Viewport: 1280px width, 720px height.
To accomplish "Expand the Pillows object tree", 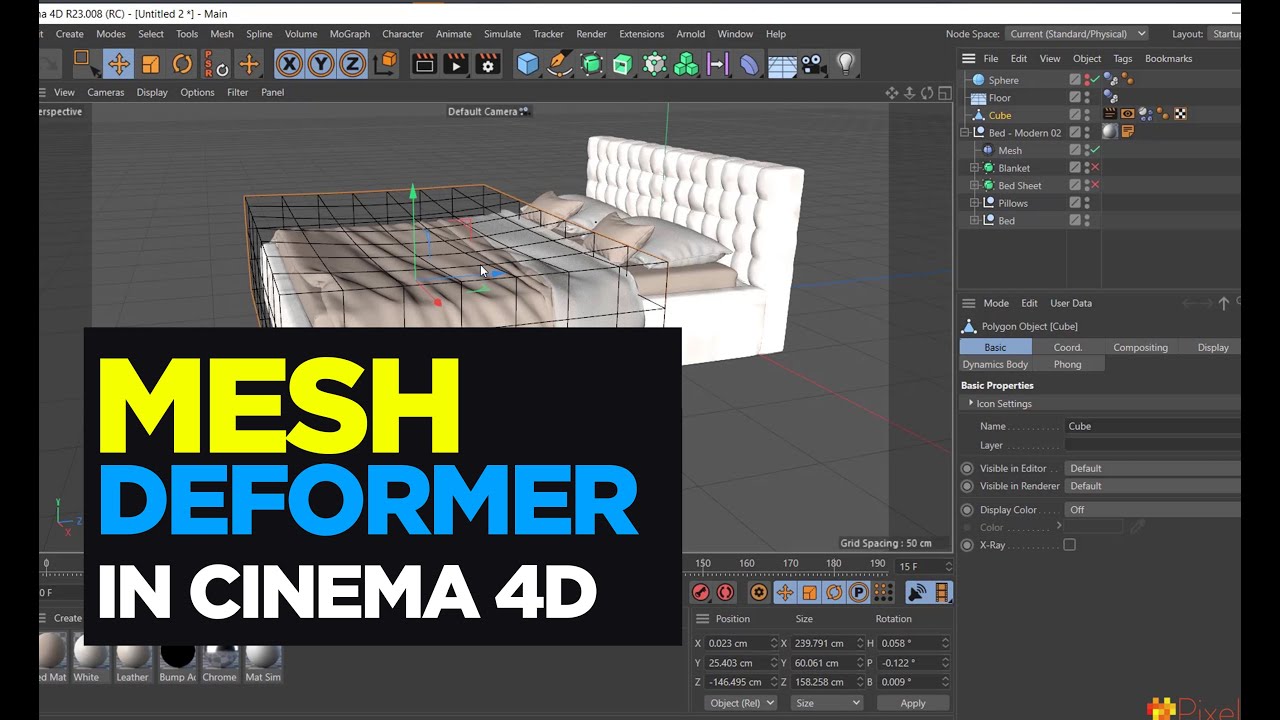I will pos(974,203).
